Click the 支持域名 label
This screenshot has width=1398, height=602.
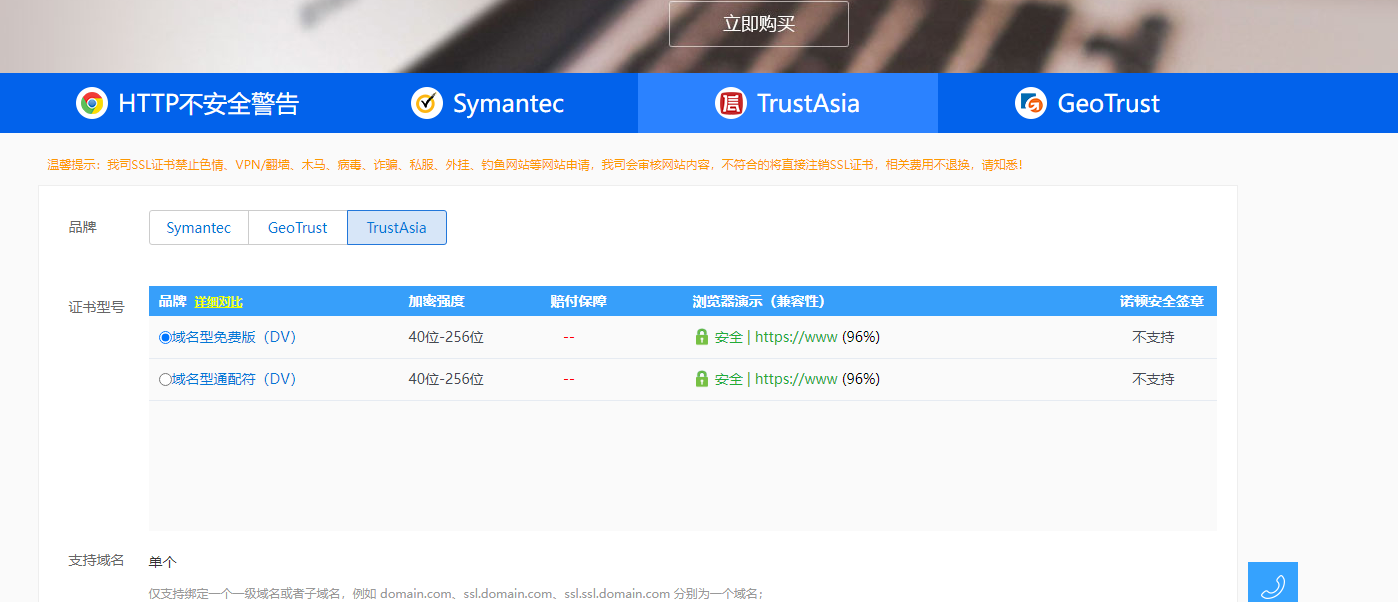tap(96, 560)
